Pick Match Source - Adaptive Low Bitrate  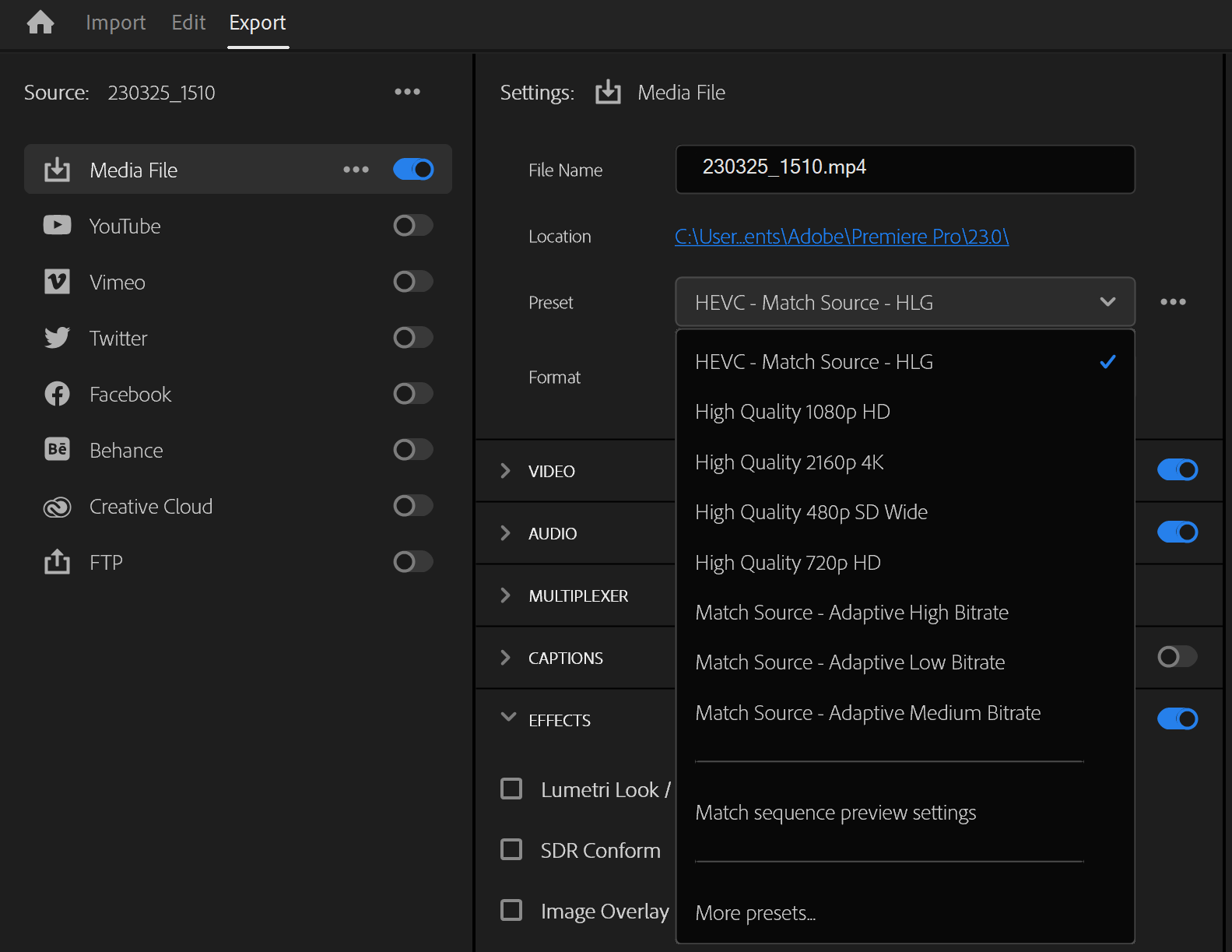[x=905, y=662]
